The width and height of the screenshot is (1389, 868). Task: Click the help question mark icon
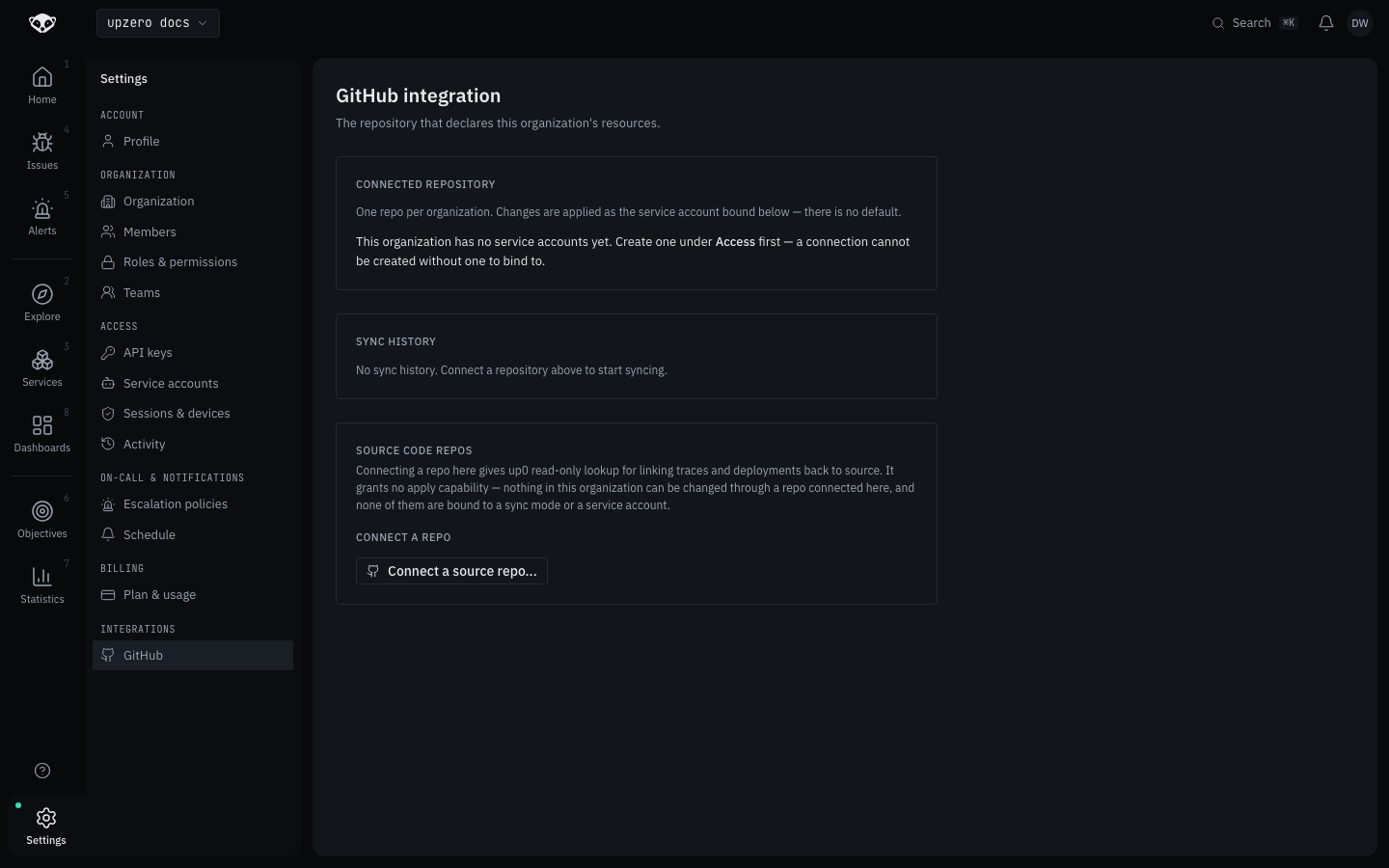(x=42, y=771)
